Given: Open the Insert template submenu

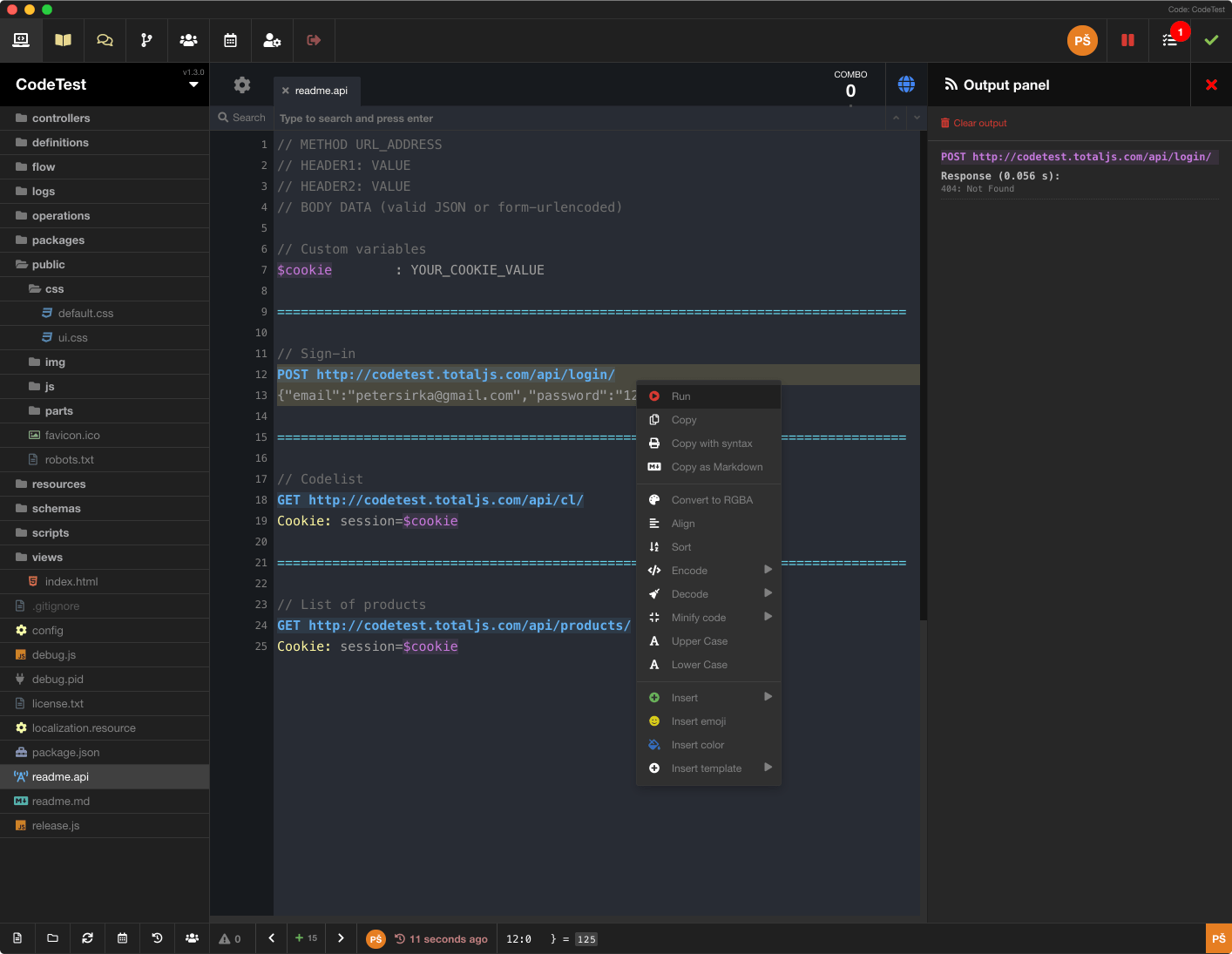Looking at the screenshot, I should 708,768.
